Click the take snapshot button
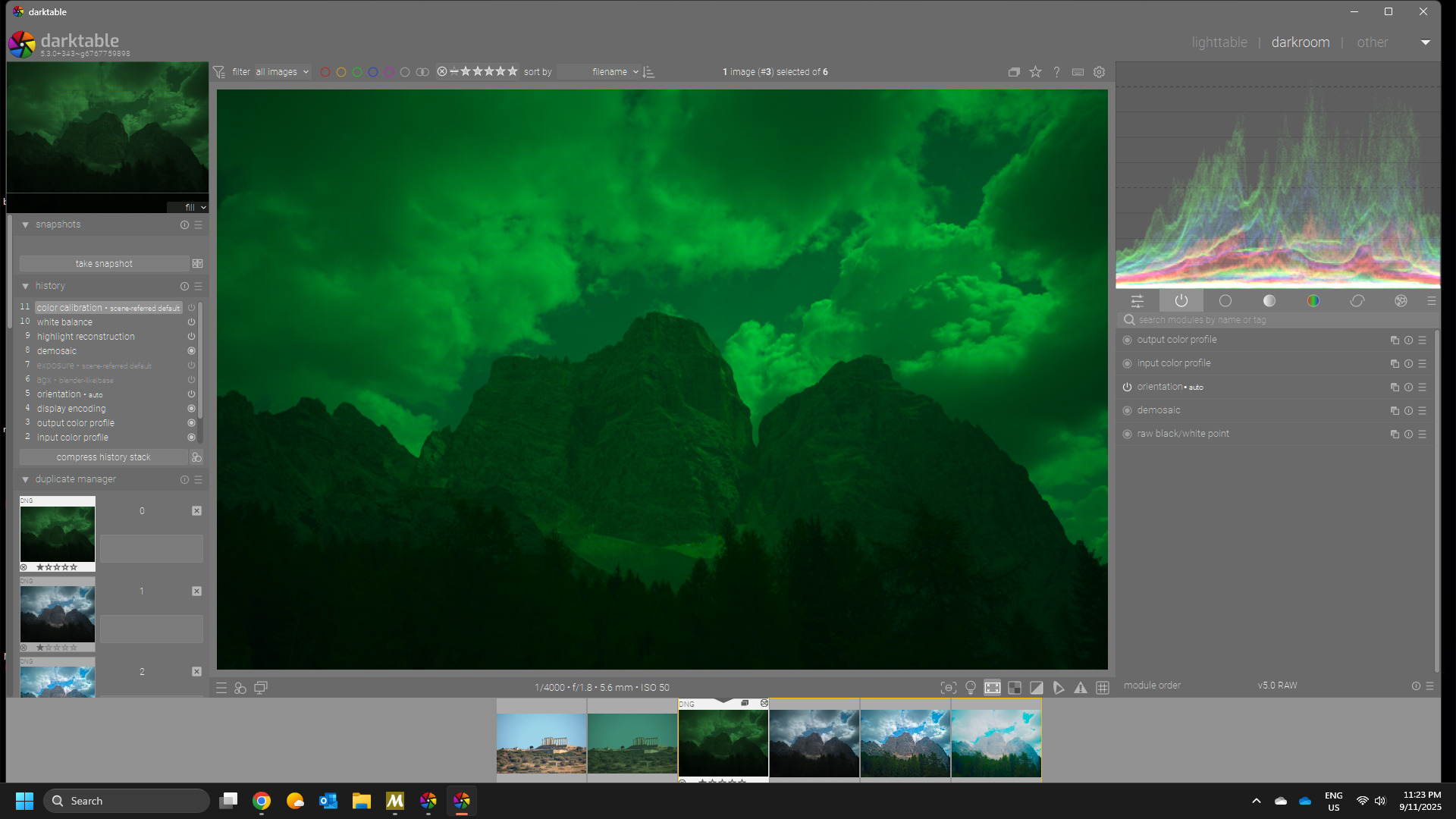1456x819 pixels. [104, 264]
